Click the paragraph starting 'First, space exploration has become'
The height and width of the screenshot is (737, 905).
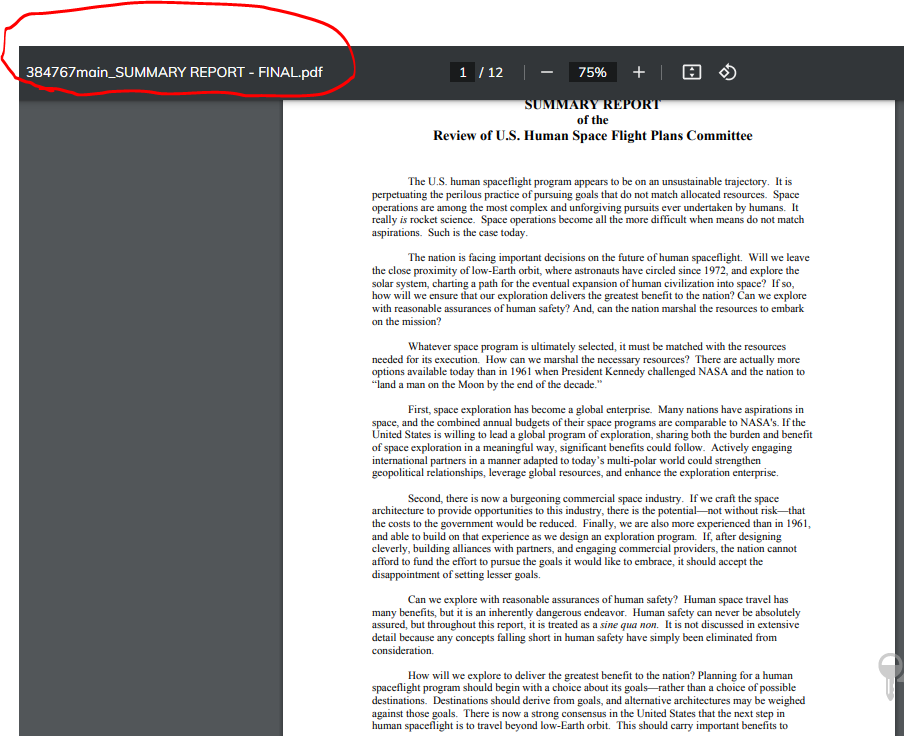tap(592, 441)
